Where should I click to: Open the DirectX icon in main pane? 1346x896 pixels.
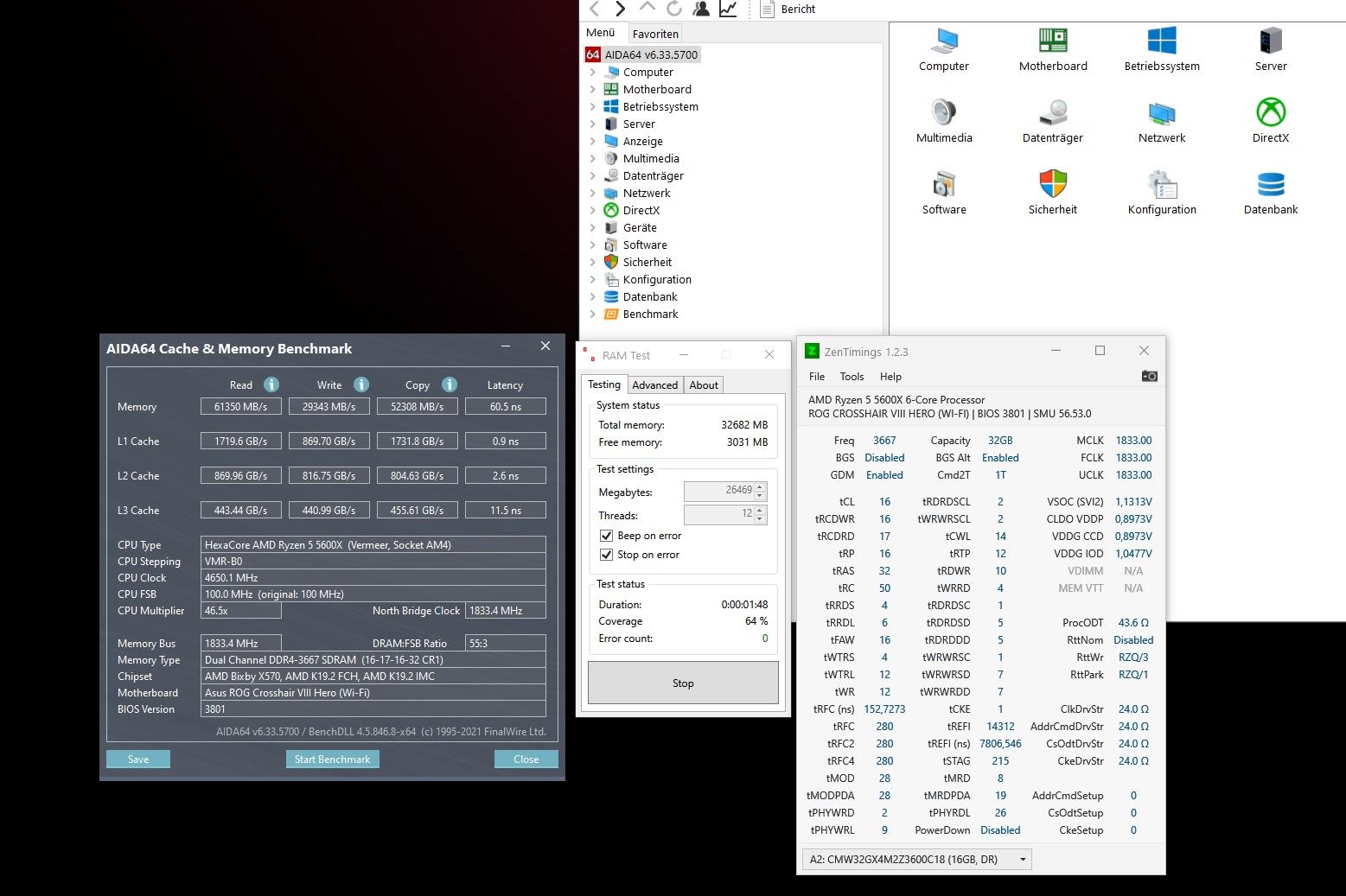click(1271, 112)
